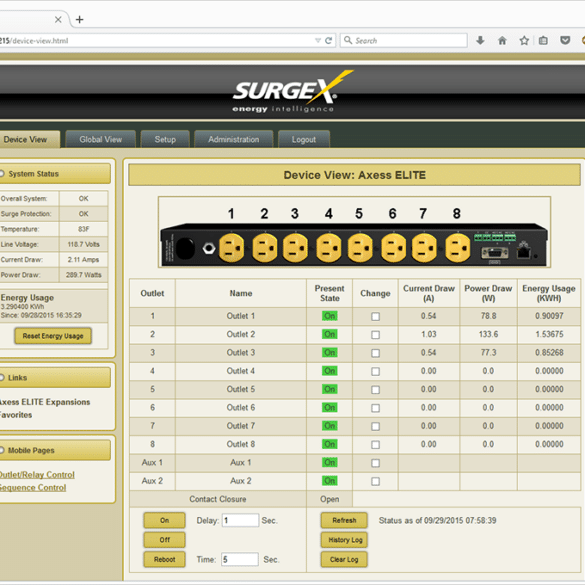This screenshot has height=585, width=585.
Task: Open the Sequence Control mobile page
Action: click(33, 488)
